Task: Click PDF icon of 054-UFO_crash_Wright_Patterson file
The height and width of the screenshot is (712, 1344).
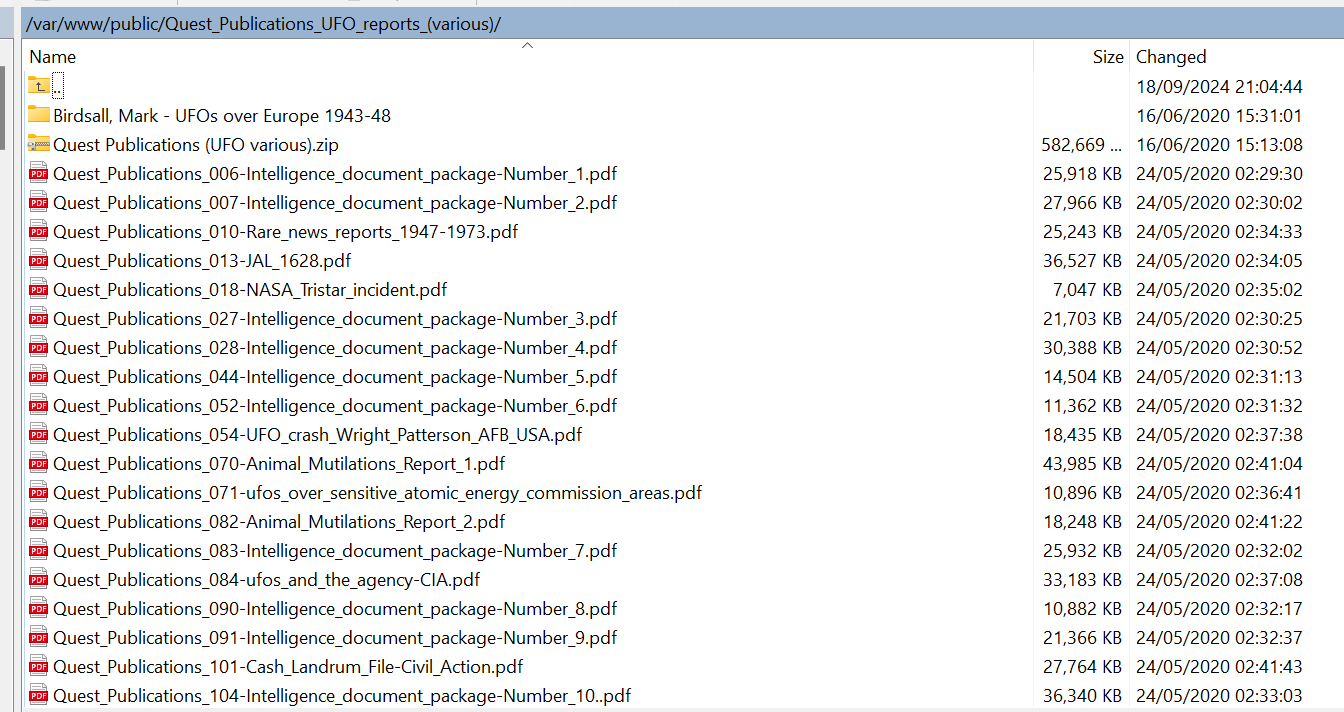Action: click(39, 434)
